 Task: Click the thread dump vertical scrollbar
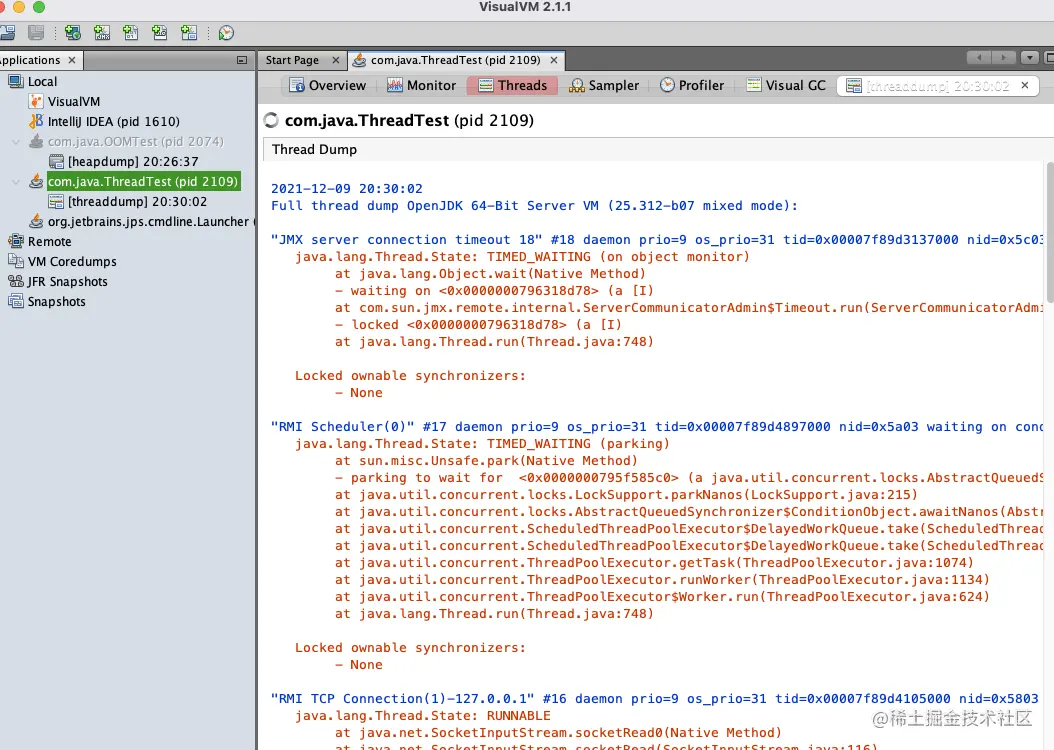point(1050,233)
